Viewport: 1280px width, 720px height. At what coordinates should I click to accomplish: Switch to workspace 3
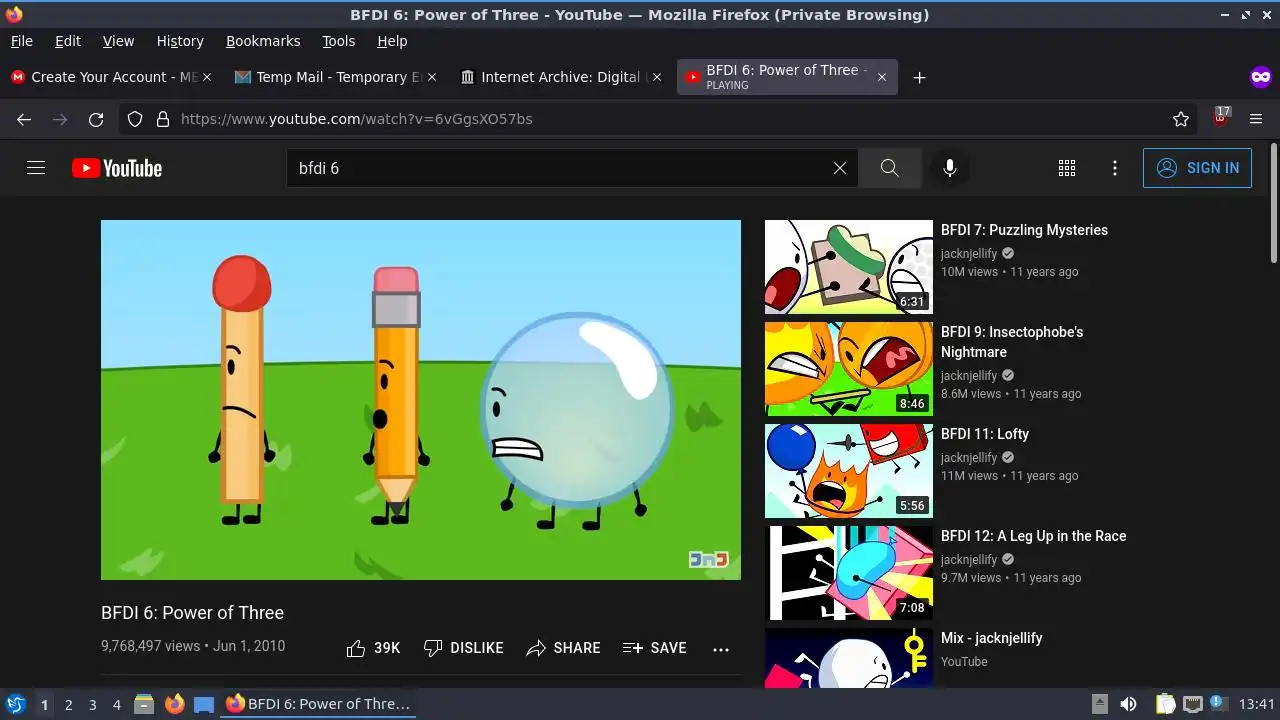(x=92, y=704)
